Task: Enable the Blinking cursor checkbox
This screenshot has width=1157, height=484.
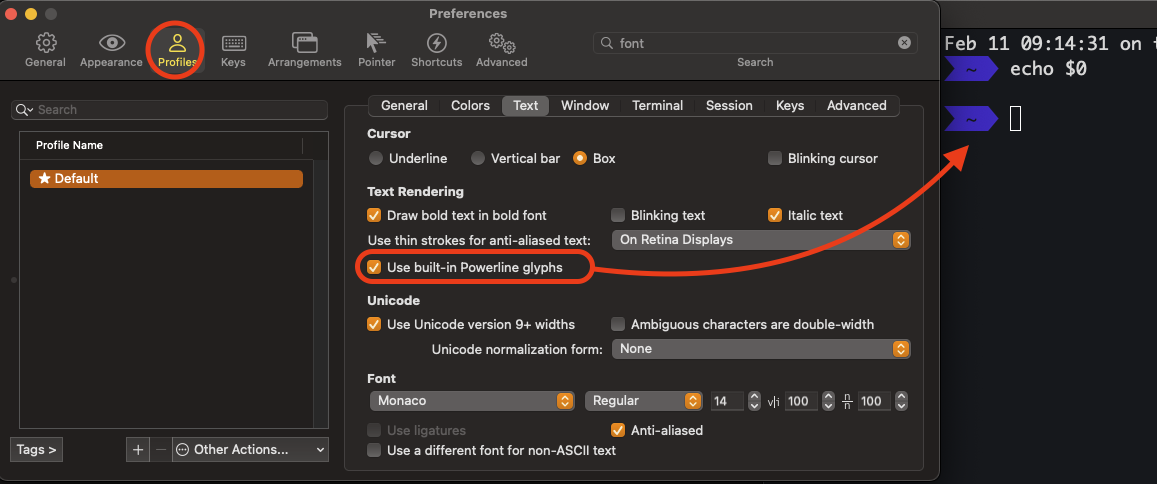Action: [x=775, y=158]
